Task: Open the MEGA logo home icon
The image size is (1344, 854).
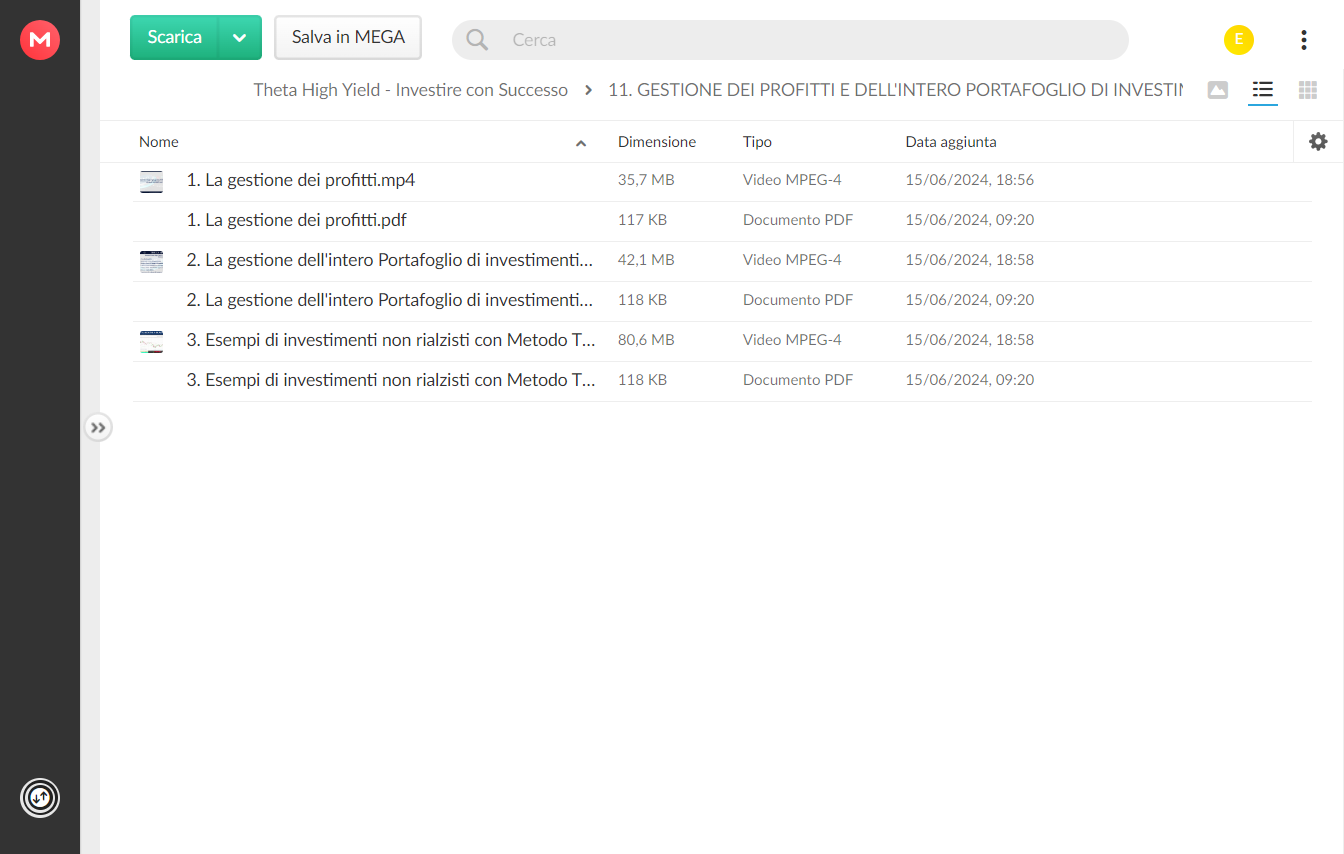Action: tap(40, 40)
